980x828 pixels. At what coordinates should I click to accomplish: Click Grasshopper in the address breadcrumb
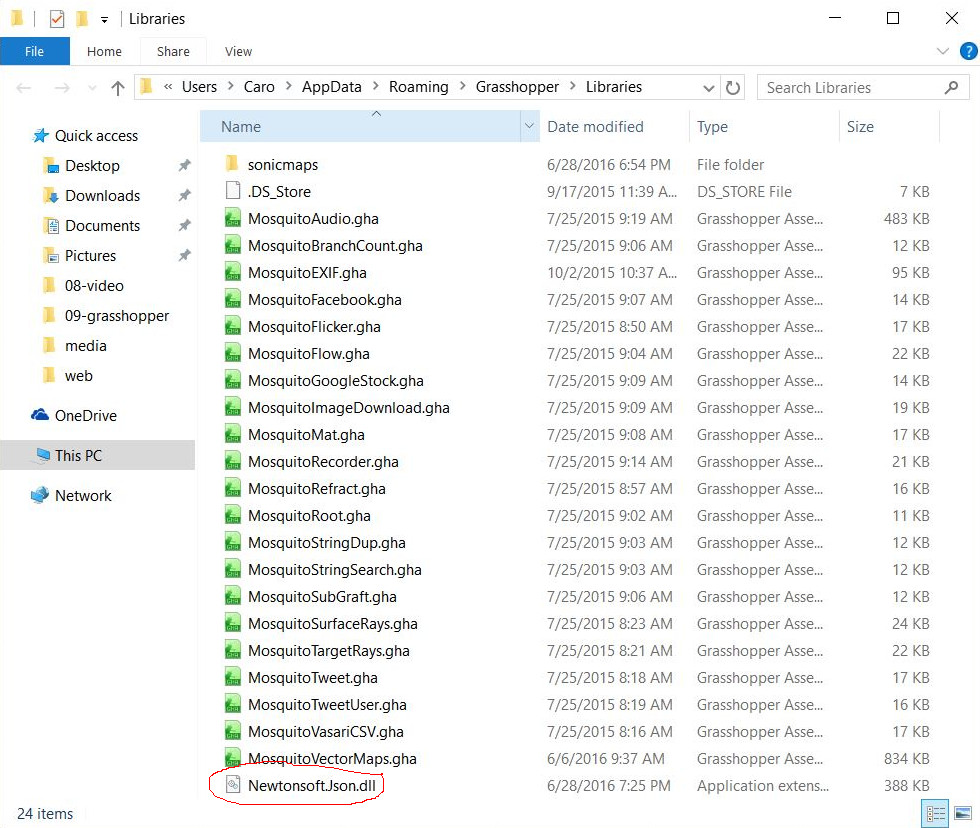[517, 87]
